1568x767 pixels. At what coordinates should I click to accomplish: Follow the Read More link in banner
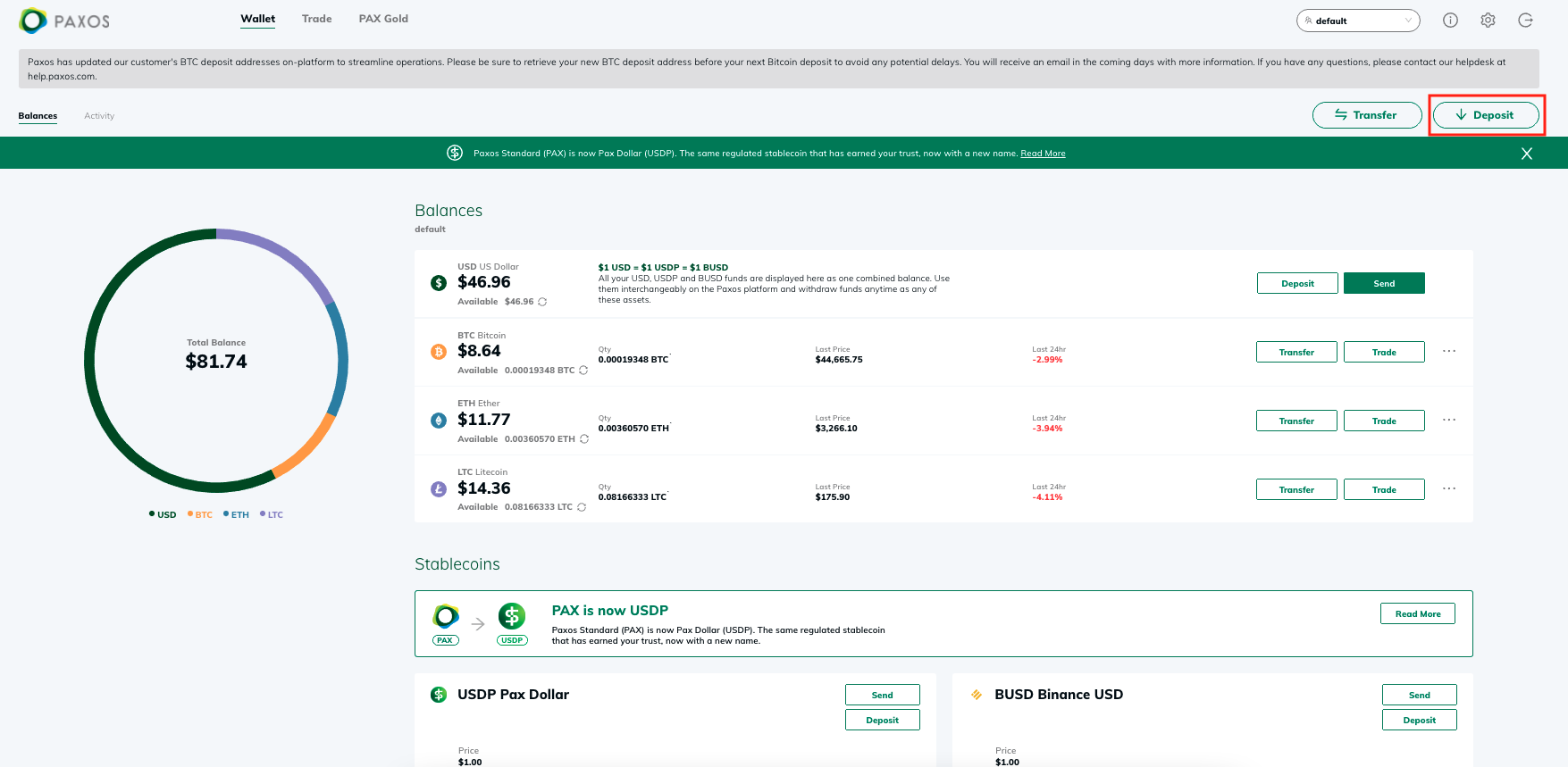(x=1044, y=154)
